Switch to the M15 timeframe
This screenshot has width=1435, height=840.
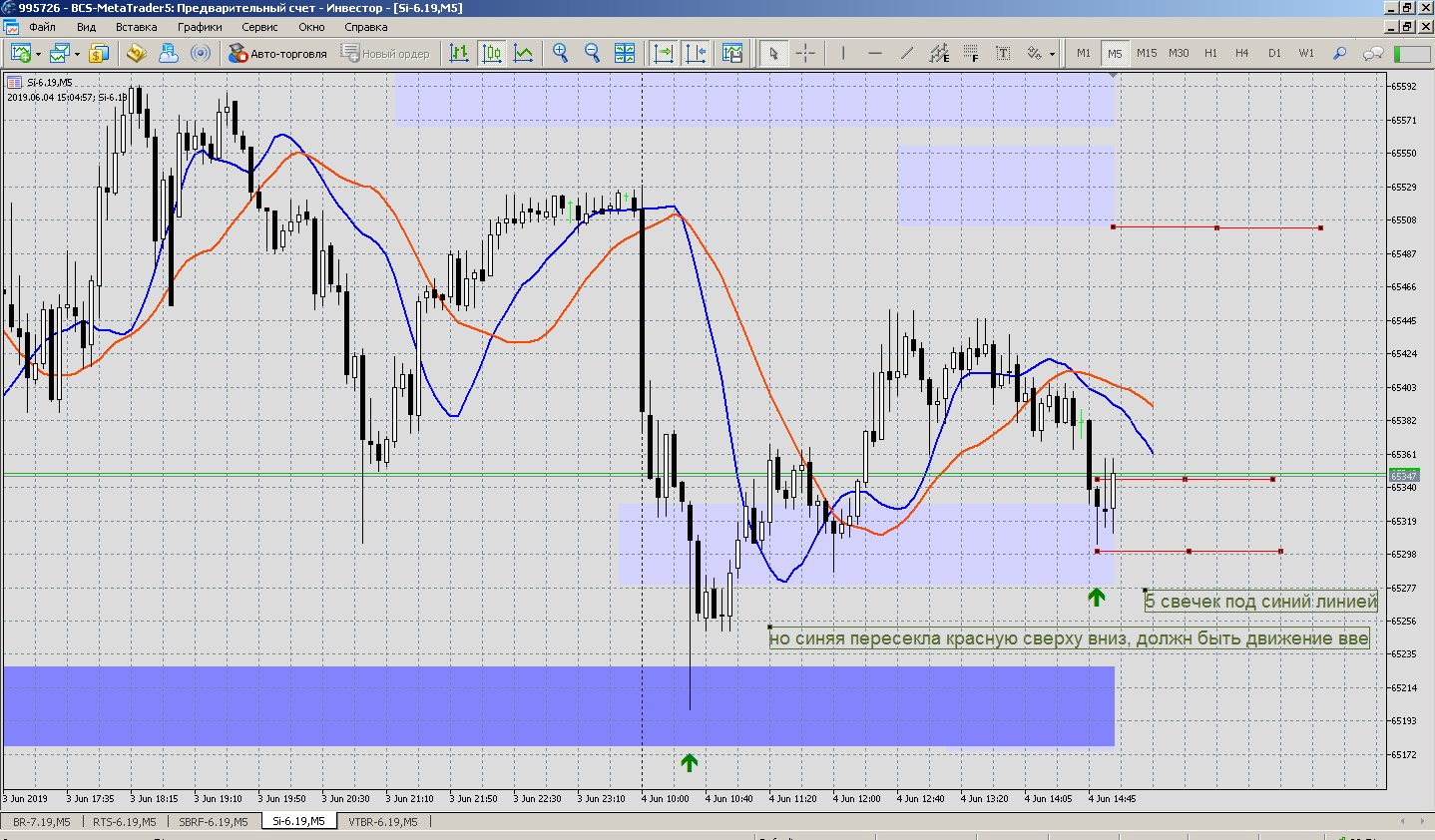pyautogui.click(x=1147, y=54)
